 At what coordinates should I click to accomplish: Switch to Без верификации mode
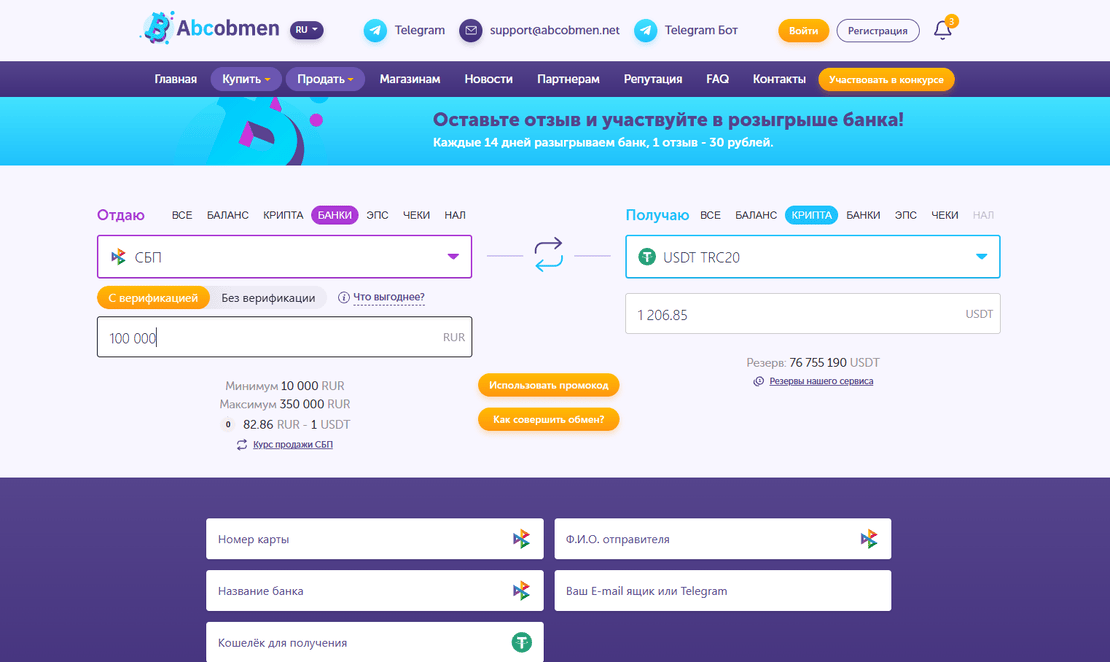click(x=268, y=297)
